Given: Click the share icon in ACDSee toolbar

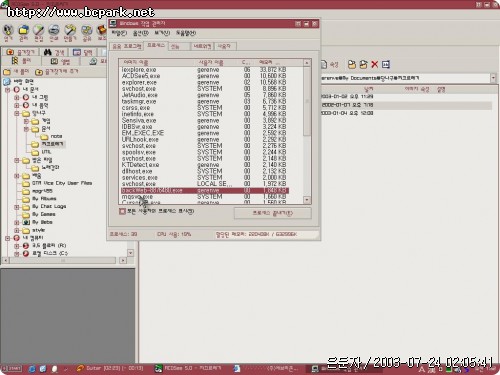Looking at the screenshot, I should (x=87, y=30).
